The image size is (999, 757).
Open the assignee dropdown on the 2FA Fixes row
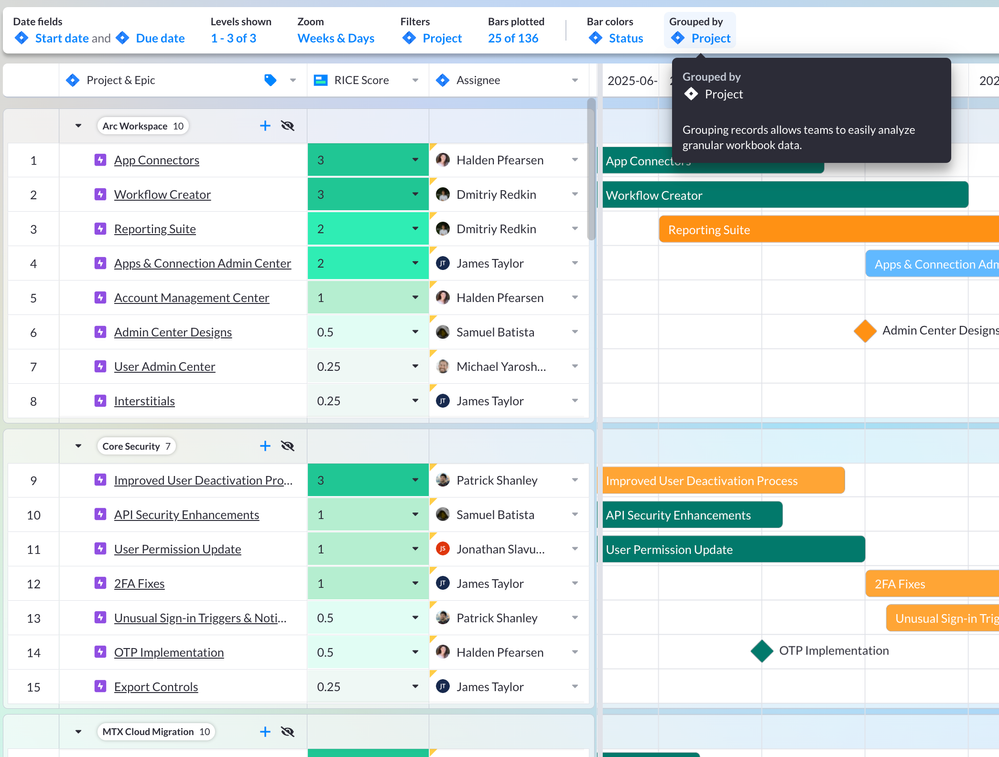coord(575,583)
